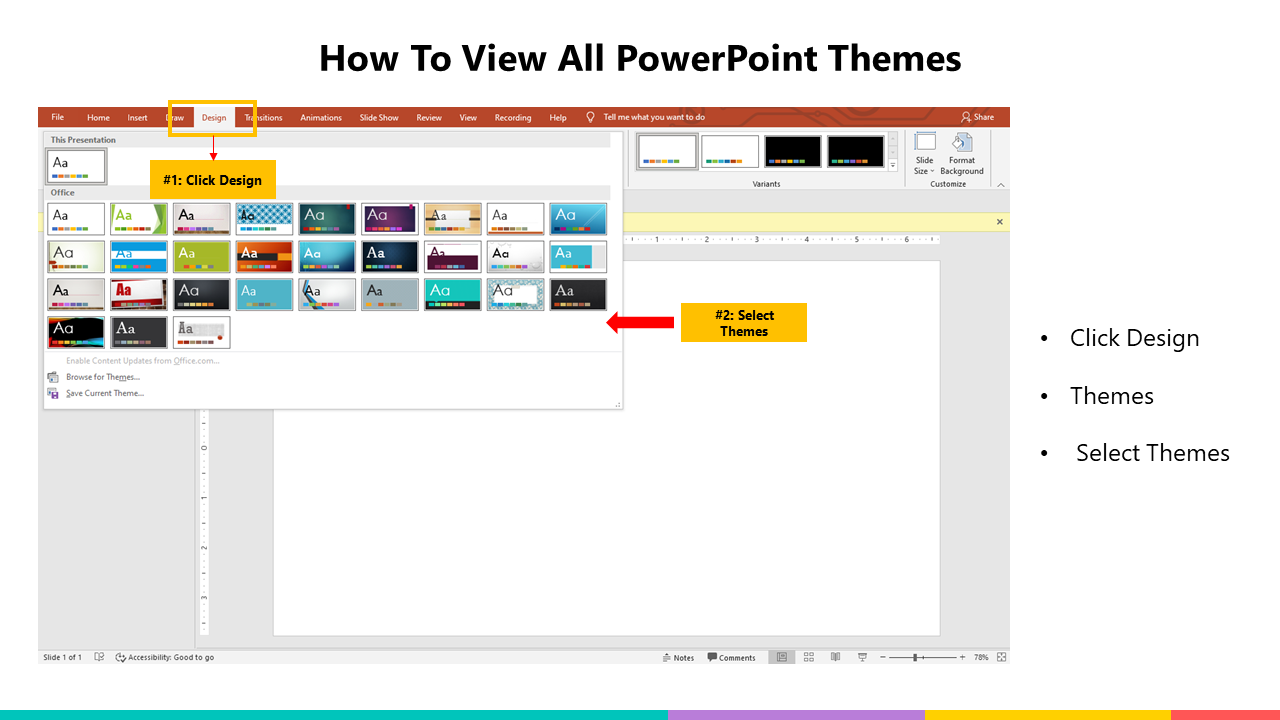This screenshot has height=720, width=1280.
Task: Click the lightbulb Tell me icon
Action: 590,117
